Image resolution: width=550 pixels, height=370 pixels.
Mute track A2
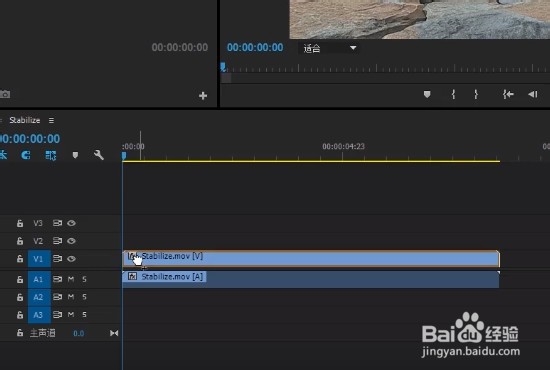(x=71, y=297)
